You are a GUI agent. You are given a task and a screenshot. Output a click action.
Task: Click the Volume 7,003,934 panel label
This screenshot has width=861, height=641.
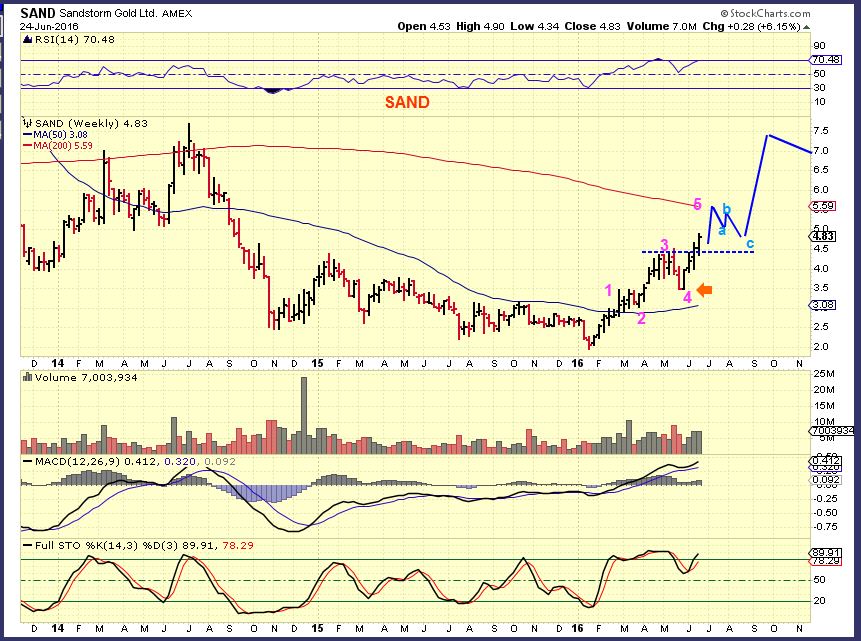point(86,377)
